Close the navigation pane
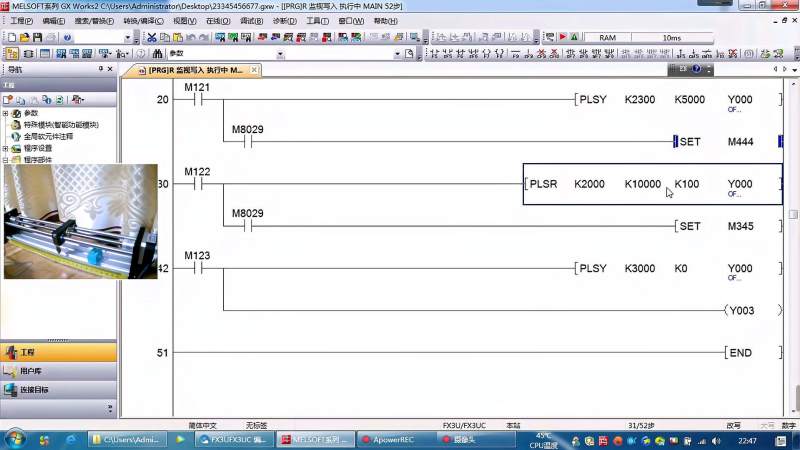This screenshot has width=800, height=450. 110,70
